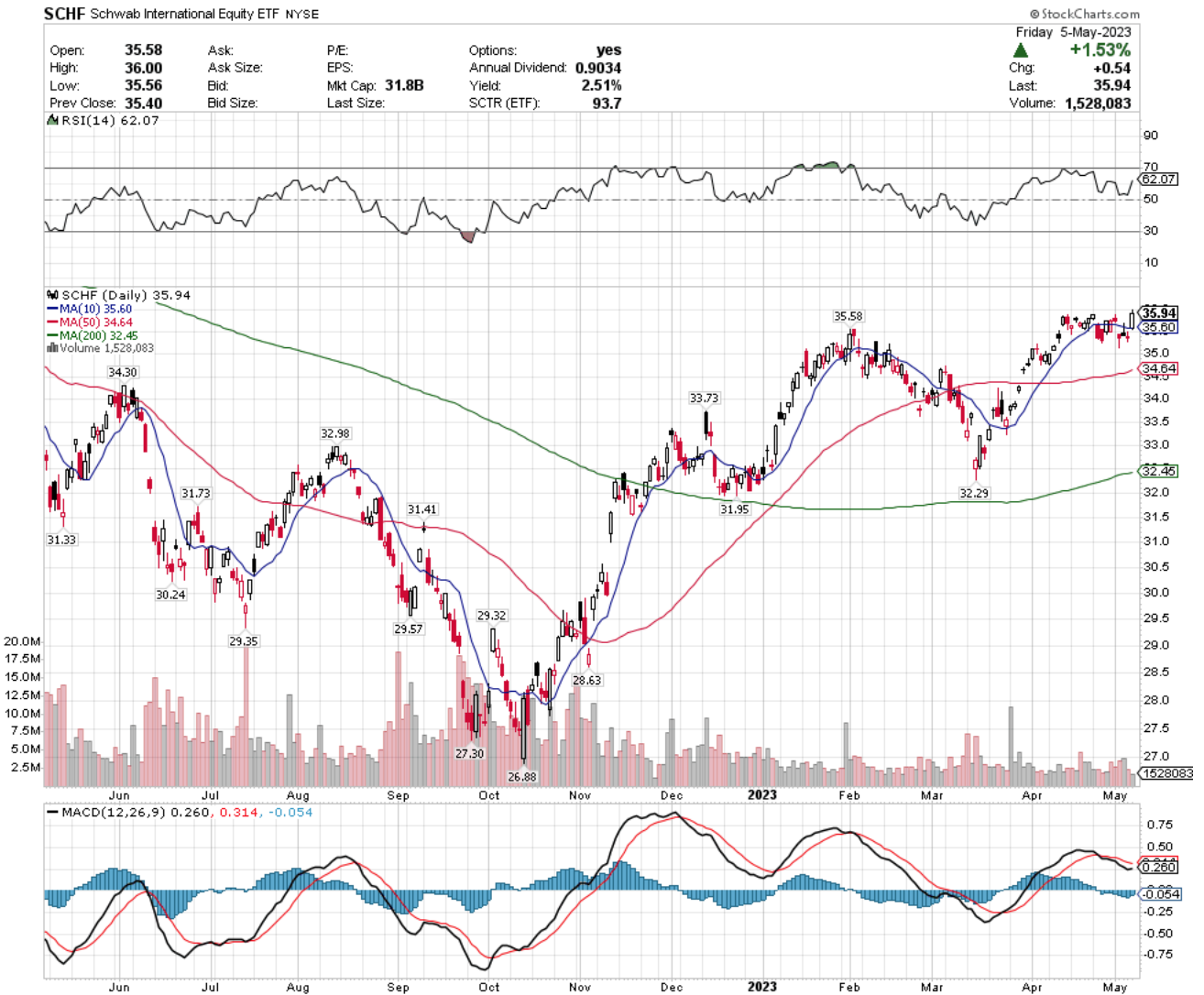Click the Mkt Cap value 31.8B
The image size is (1204, 995).
(x=404, y=85)
